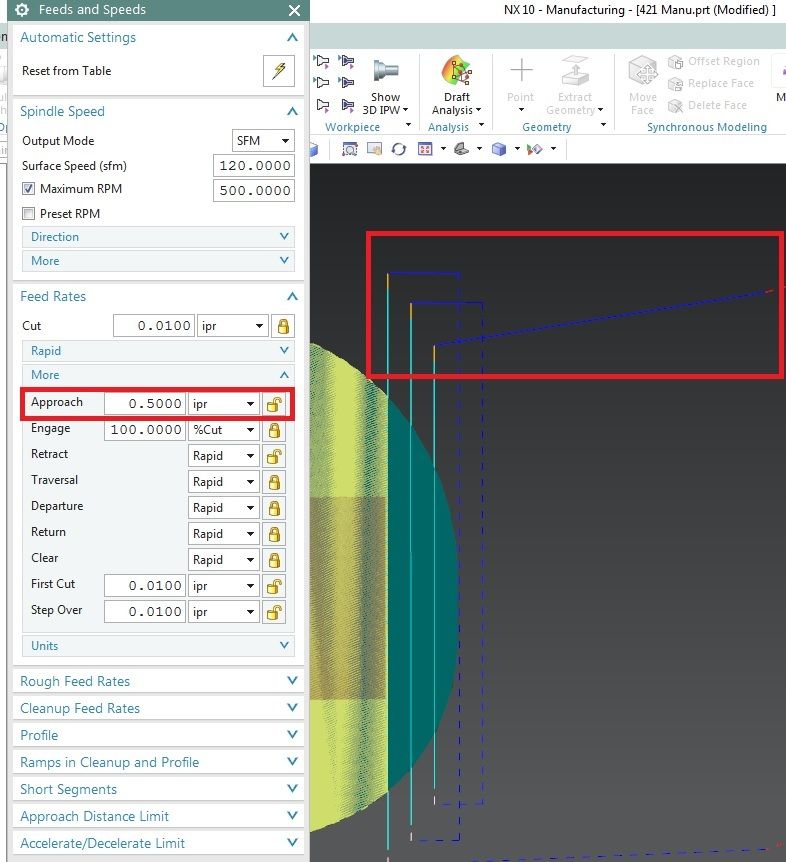Select the Move Face tool
The width and height of the screenshot is (786, 862).
tap(643, 86)
